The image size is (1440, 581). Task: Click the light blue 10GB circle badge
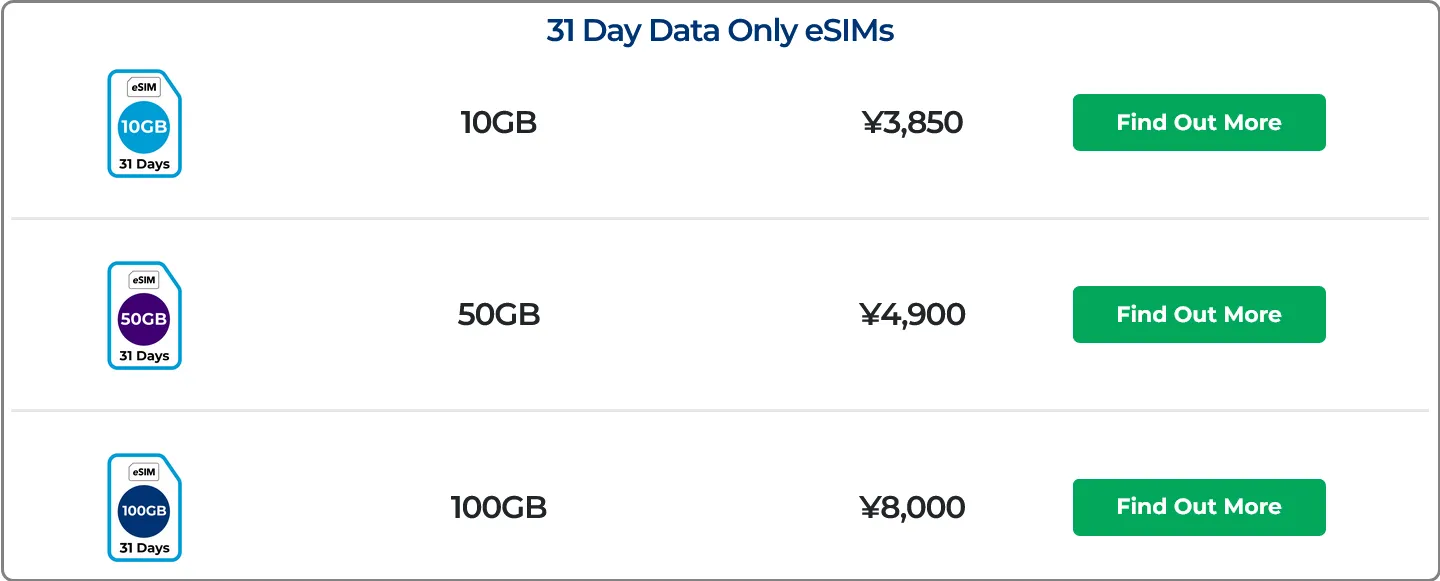pyautogui.click(x=144, y=127)
